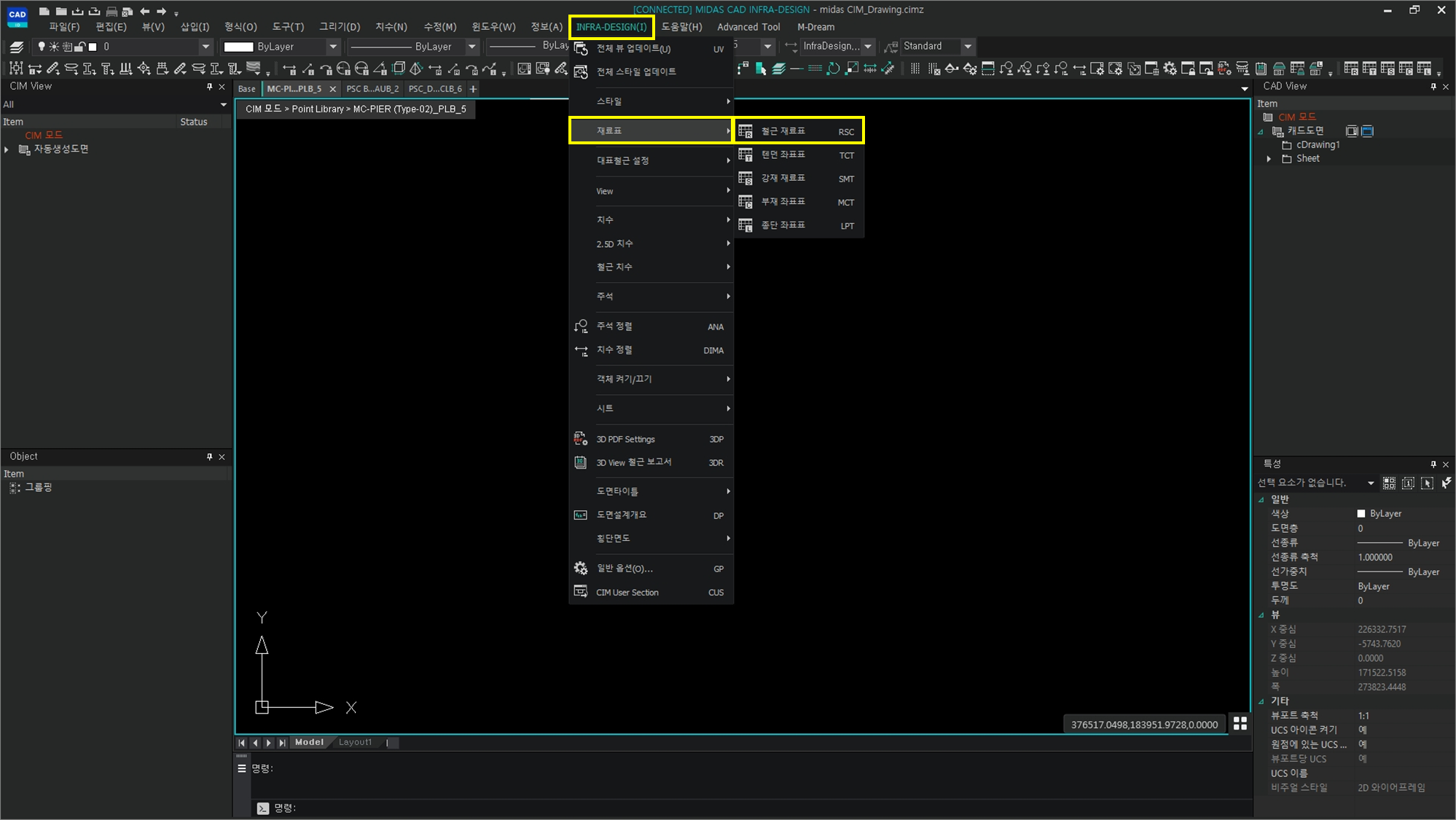Open the InfraDesign dimension style dropdown
The height and width of the screenshot is (820, 1456).
867,47
